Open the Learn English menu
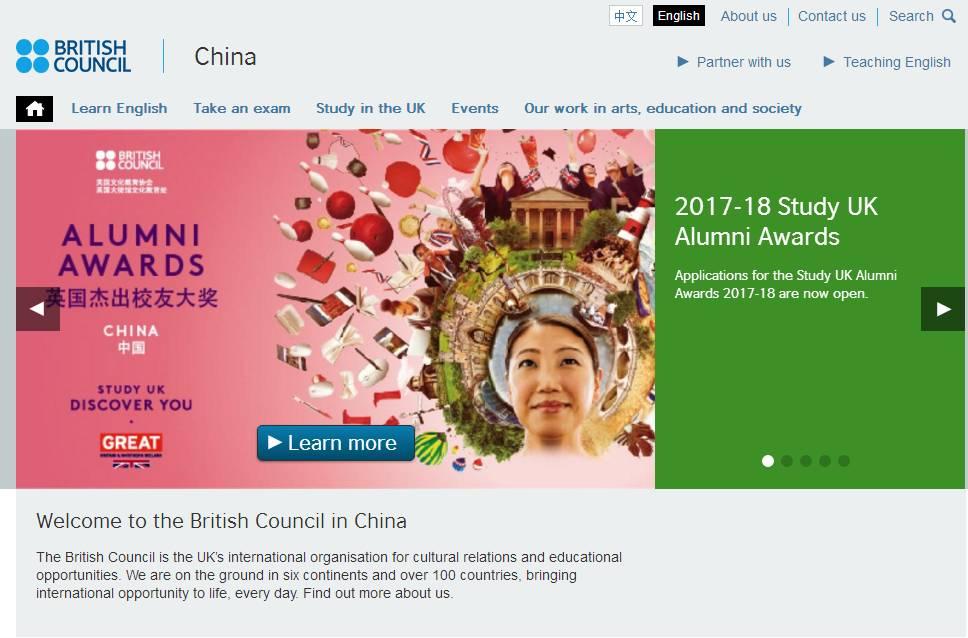The image size is (968, 638). (x=119, y=109)
